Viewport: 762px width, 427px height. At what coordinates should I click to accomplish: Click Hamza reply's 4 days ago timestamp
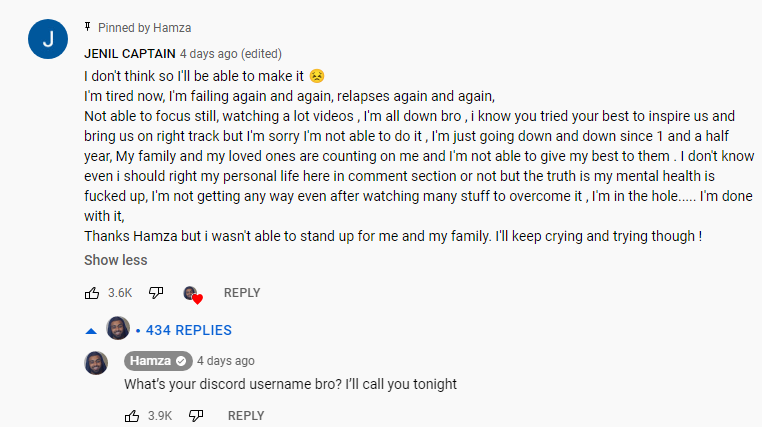click(225, 361)
